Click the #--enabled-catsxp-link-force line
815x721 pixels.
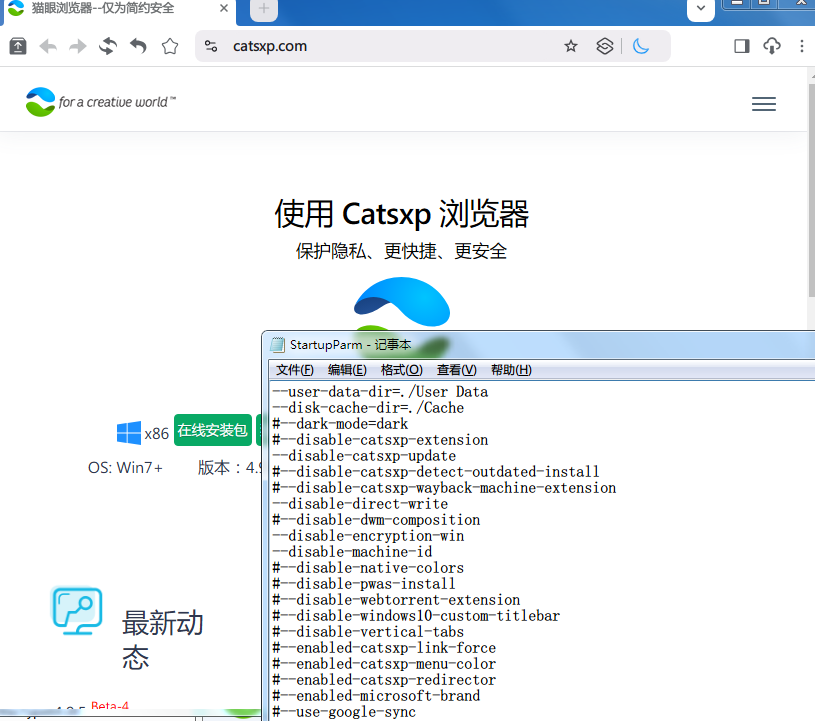coord(384,648)
